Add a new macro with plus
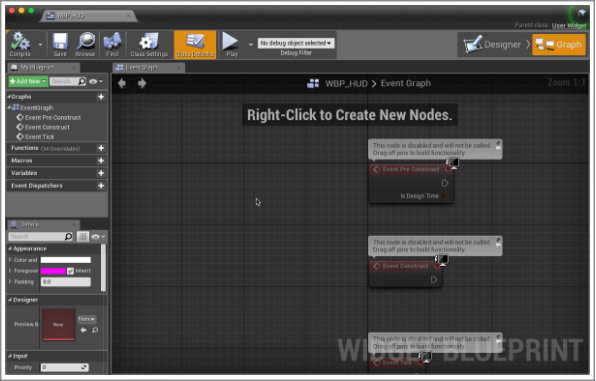This screenshot has width=596, height=381. 101,161
